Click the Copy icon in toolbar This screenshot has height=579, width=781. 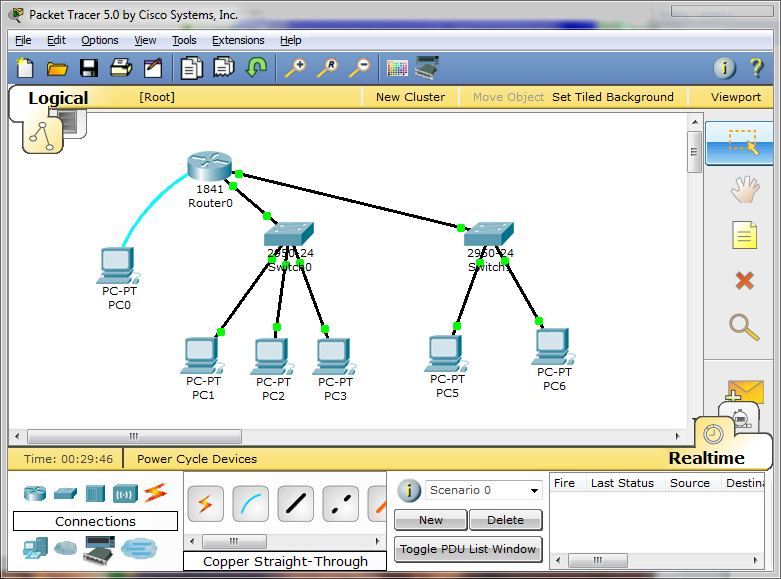(x=192, y=68)
